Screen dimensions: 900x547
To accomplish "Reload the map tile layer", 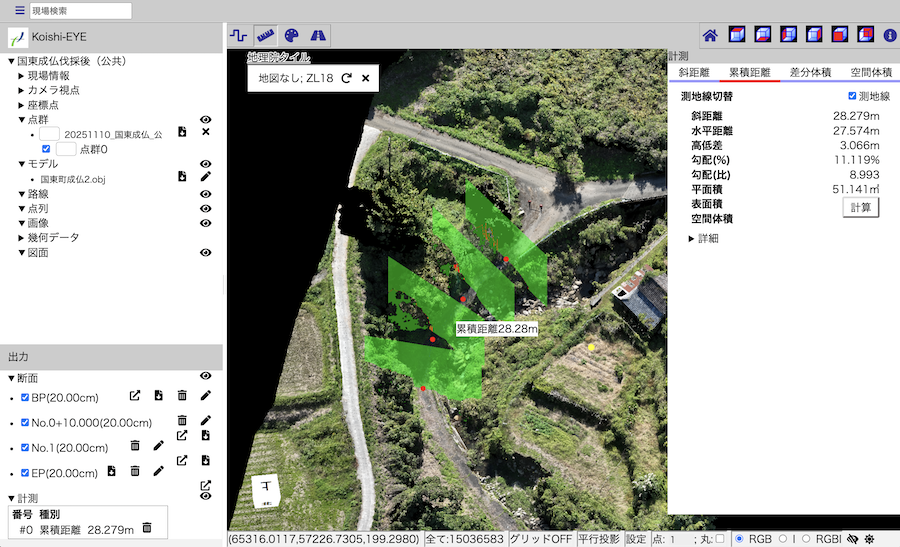I will click(346, 78).
